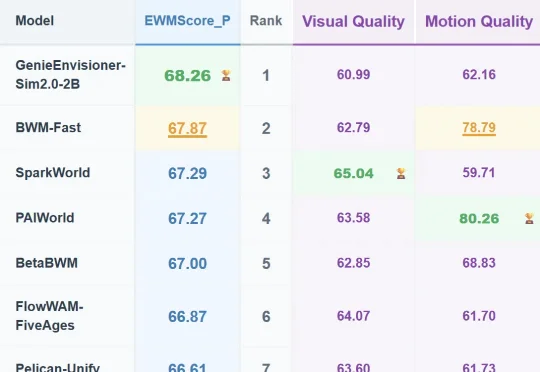
Task: Click the trophy icon beside 80.26
Action: click(x=529, y=218)
